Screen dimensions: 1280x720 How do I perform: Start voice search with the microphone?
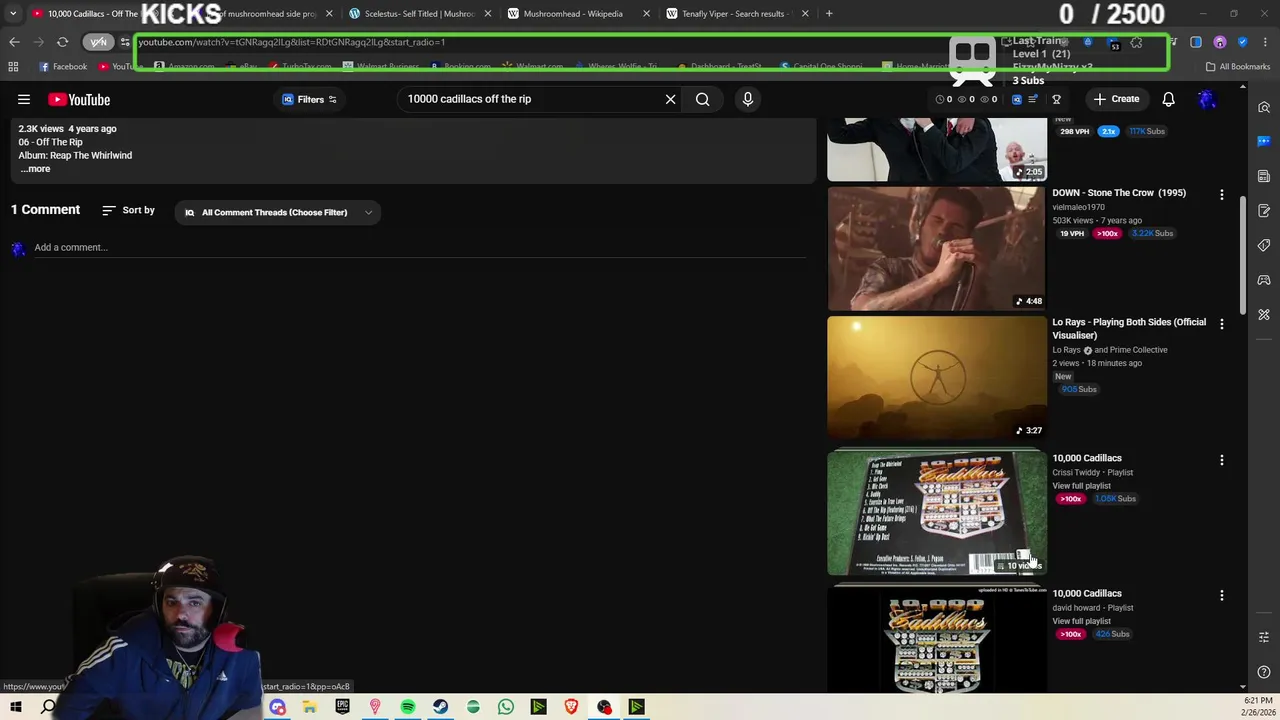[747, 99]
